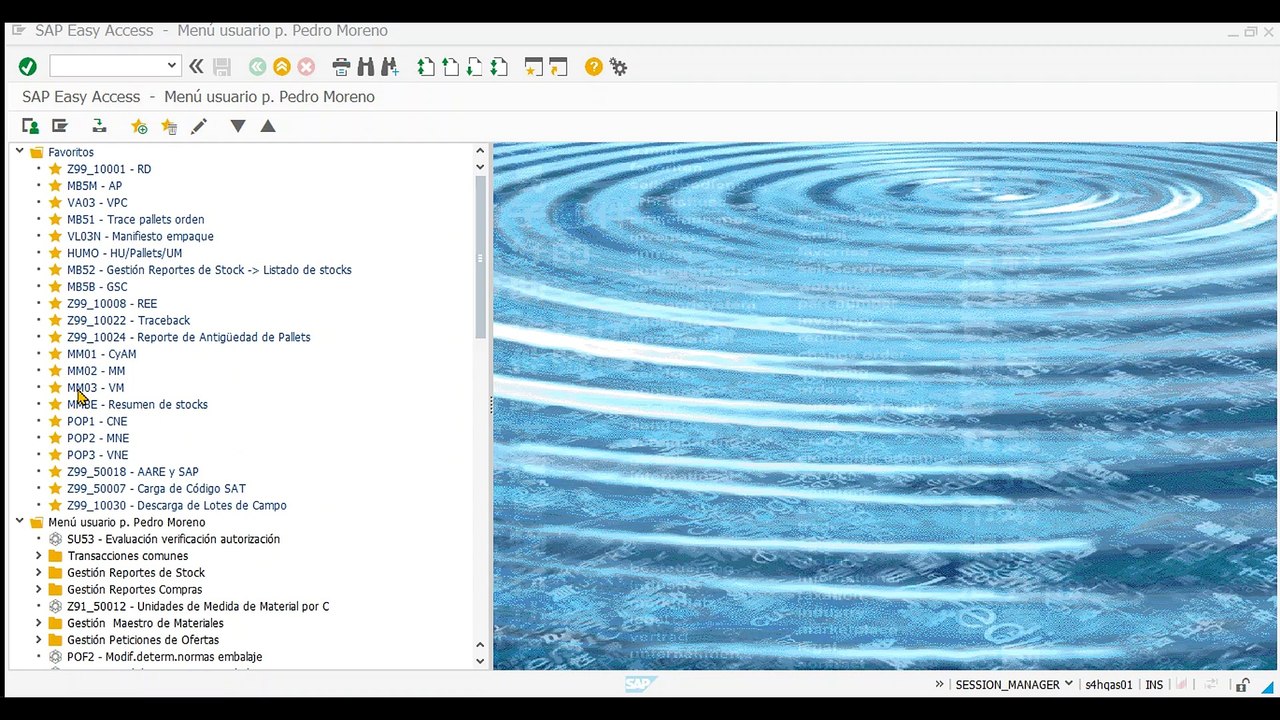Open Help via question mark icon
This screenshot has width=1280, height=720.
[x=594, y=67]
